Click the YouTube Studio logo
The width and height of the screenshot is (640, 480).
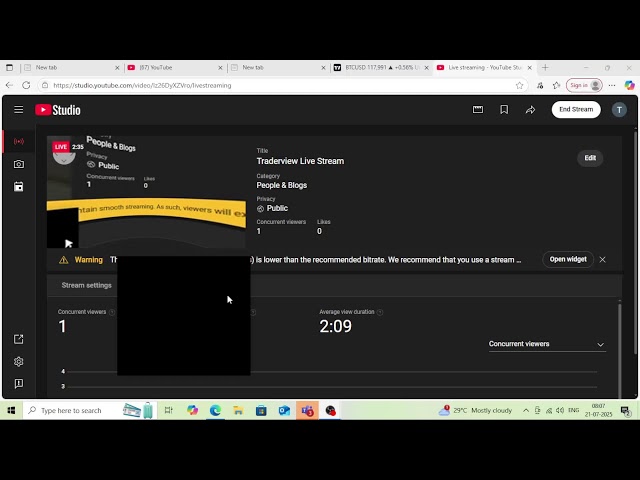coord(58,110)
